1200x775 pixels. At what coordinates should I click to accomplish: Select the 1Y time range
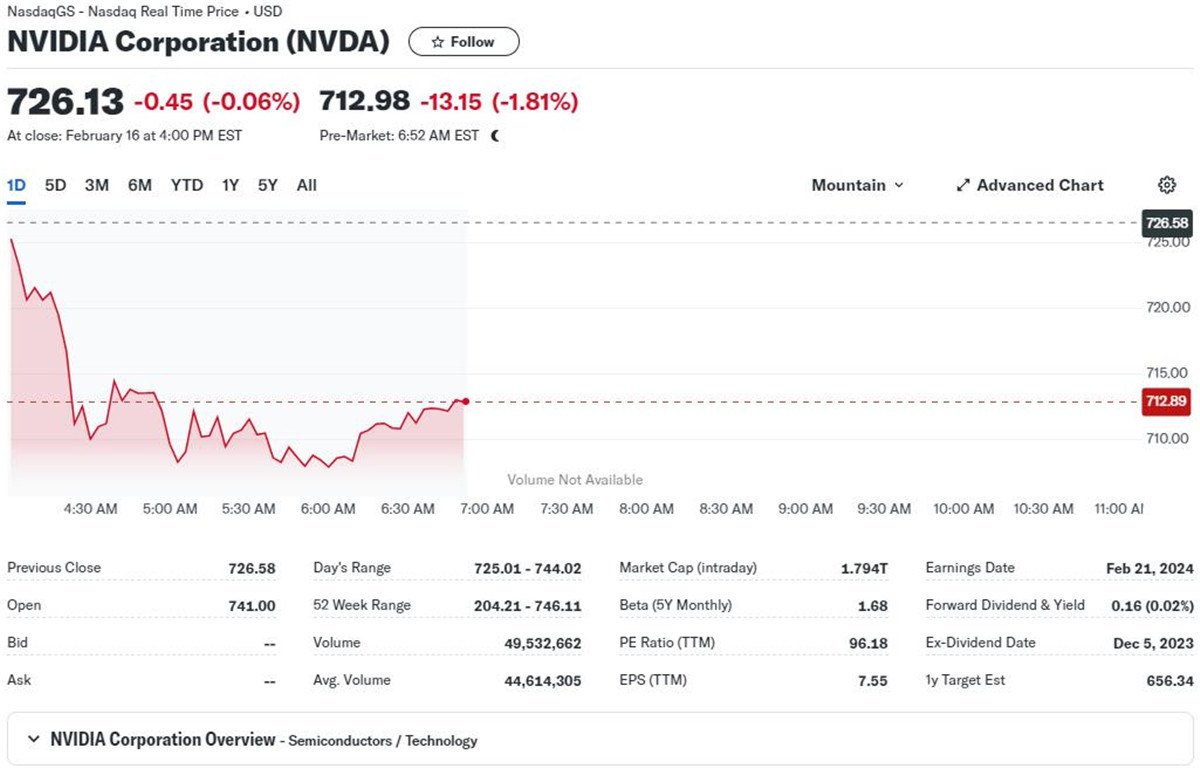click(x=231, y=185)
